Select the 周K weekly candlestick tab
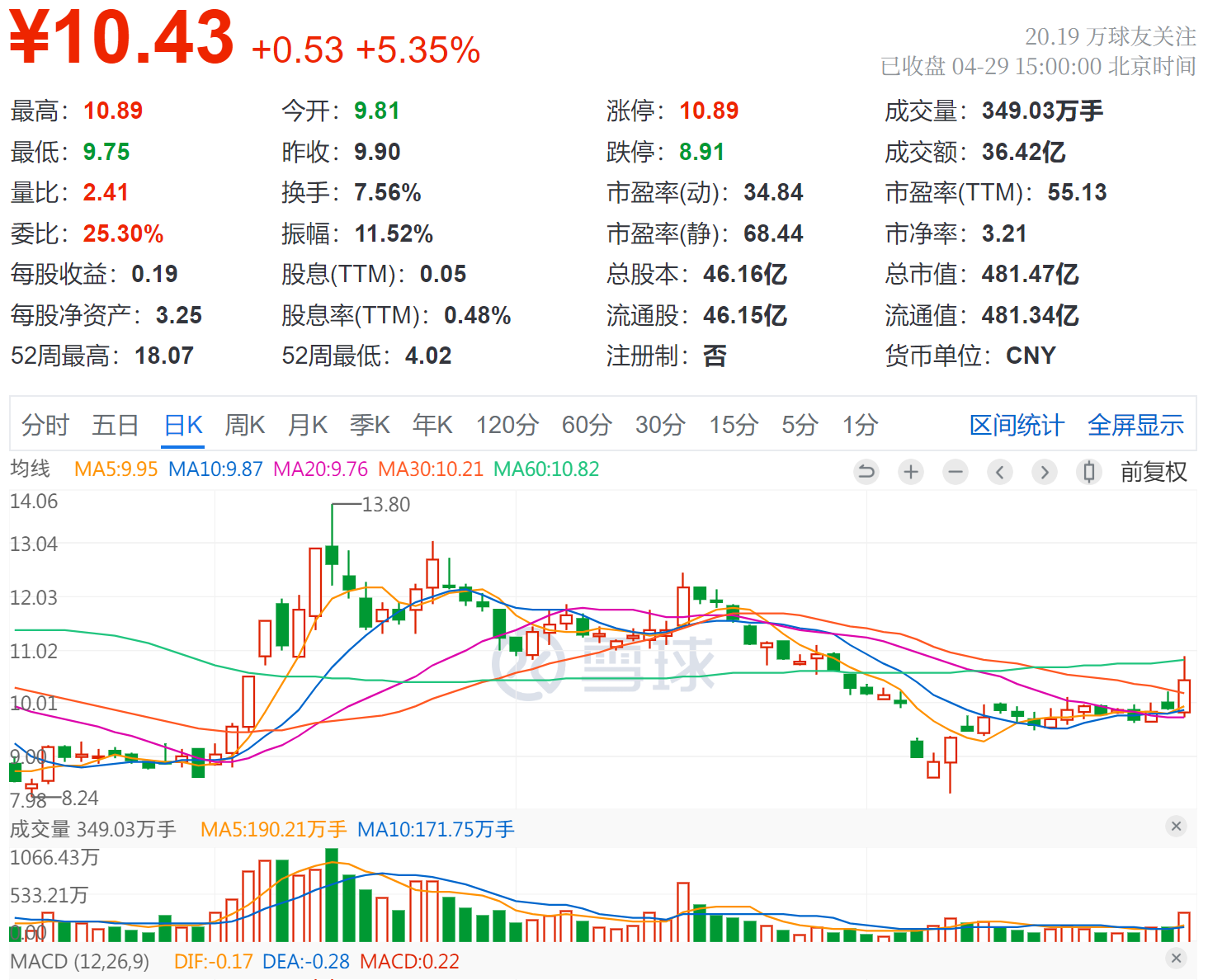Screen dimensions: 1208x980 click(245, 425)
